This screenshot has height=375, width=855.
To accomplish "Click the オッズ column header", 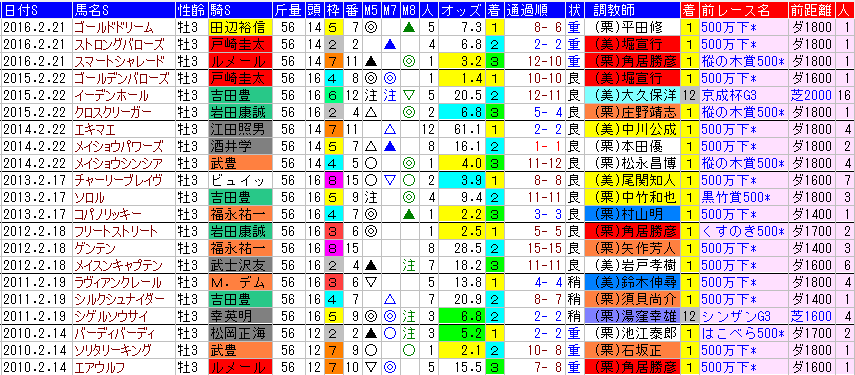I will pos(461,9).
